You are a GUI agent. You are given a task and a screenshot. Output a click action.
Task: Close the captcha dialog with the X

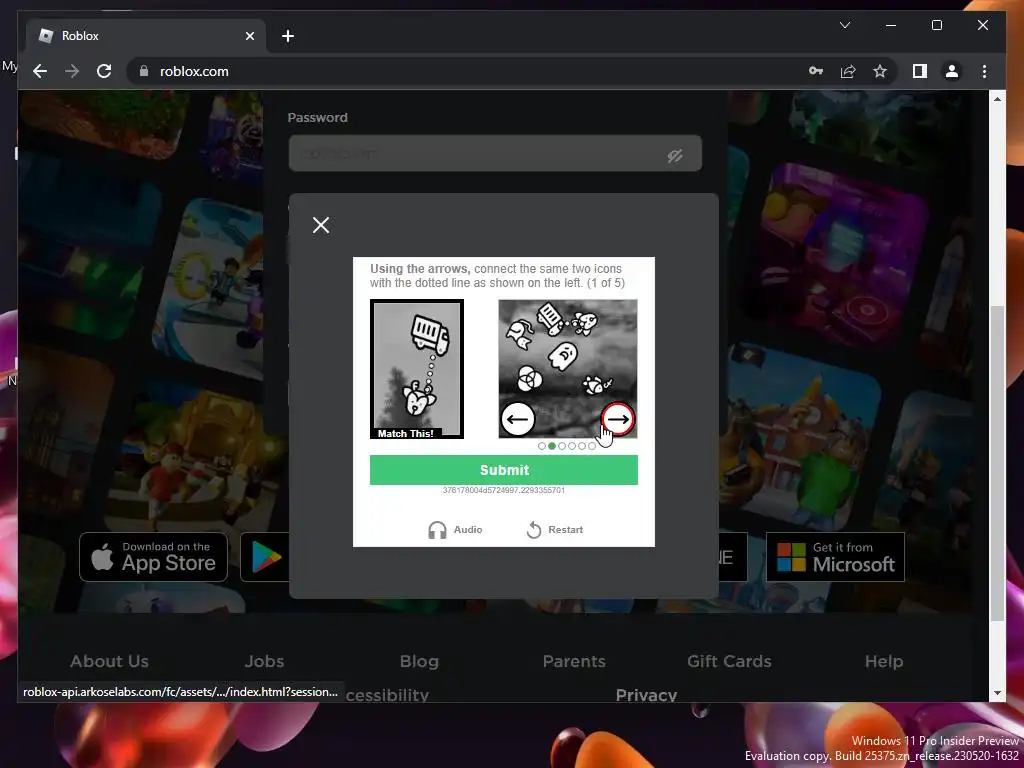pos(321,225)
